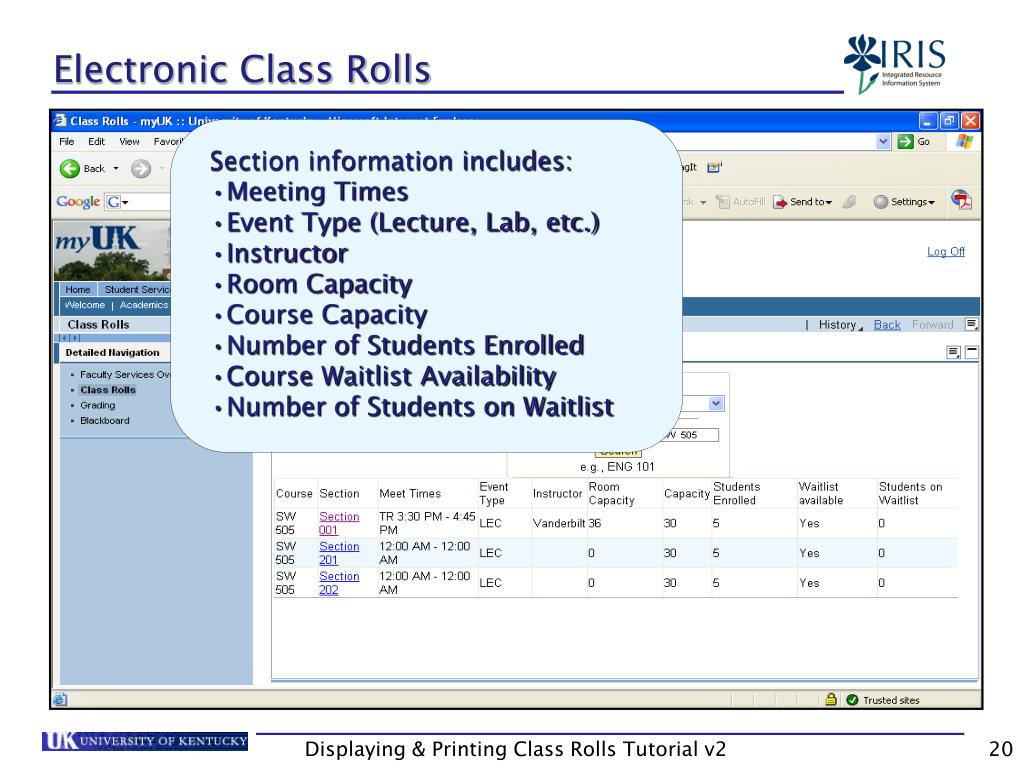This screenshot has height=768, width=1024.
Task: Open the page options menu icon beside Forward
Action: click(972, 325)
